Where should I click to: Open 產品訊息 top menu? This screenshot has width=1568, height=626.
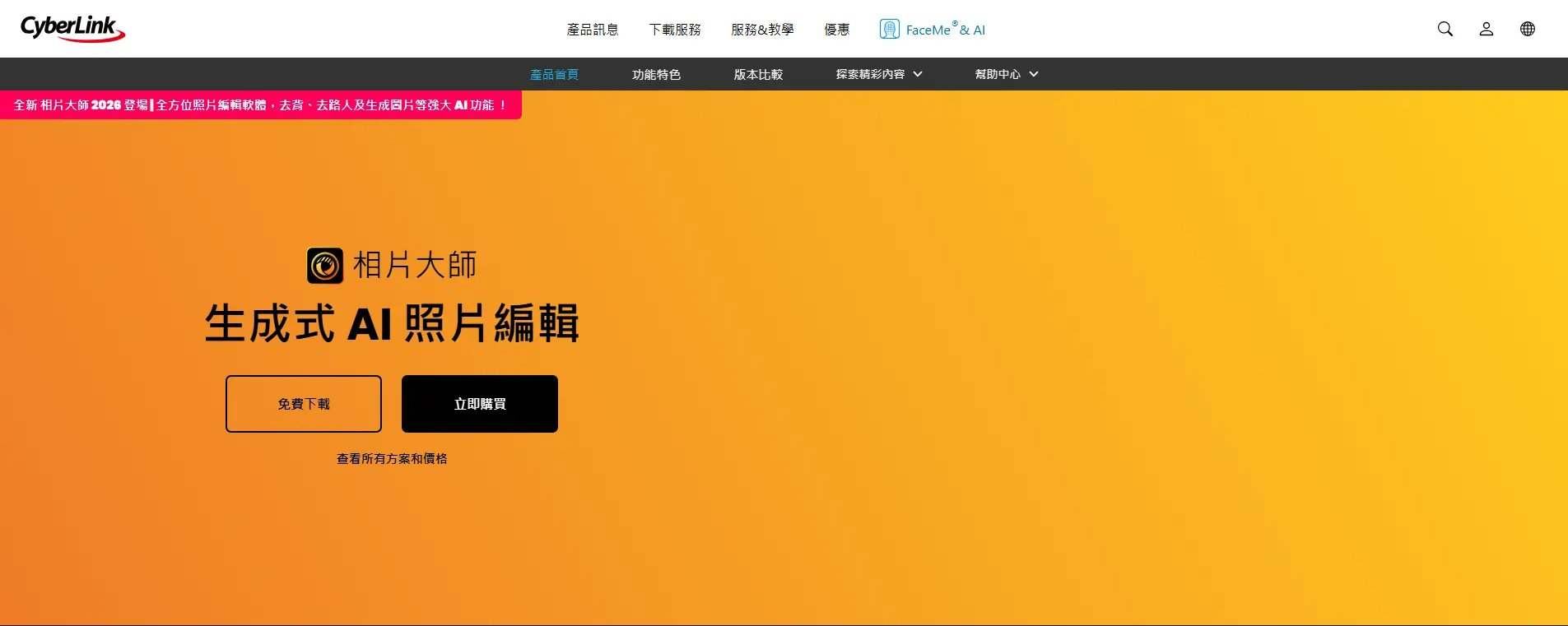pos(593,30)
